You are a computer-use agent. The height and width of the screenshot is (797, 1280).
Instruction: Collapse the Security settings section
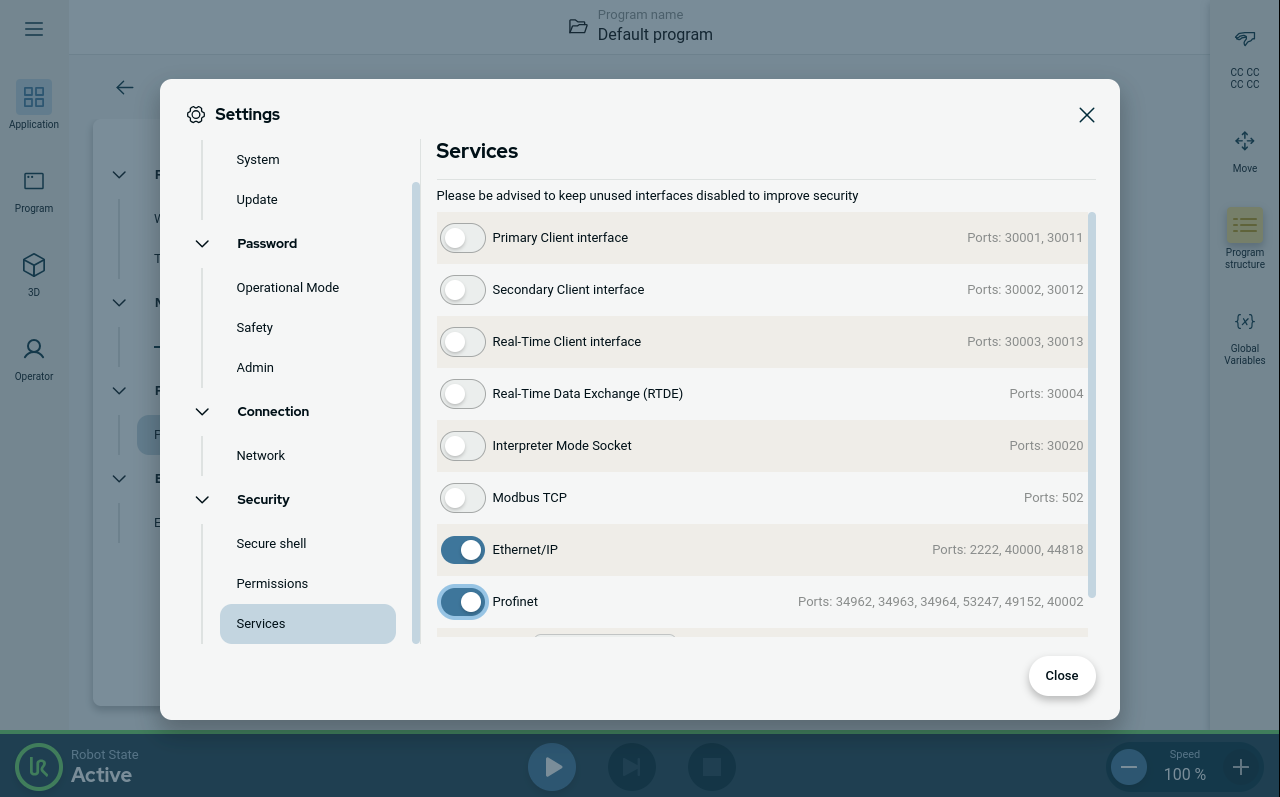pyautogui.click(x=202, y=500)
